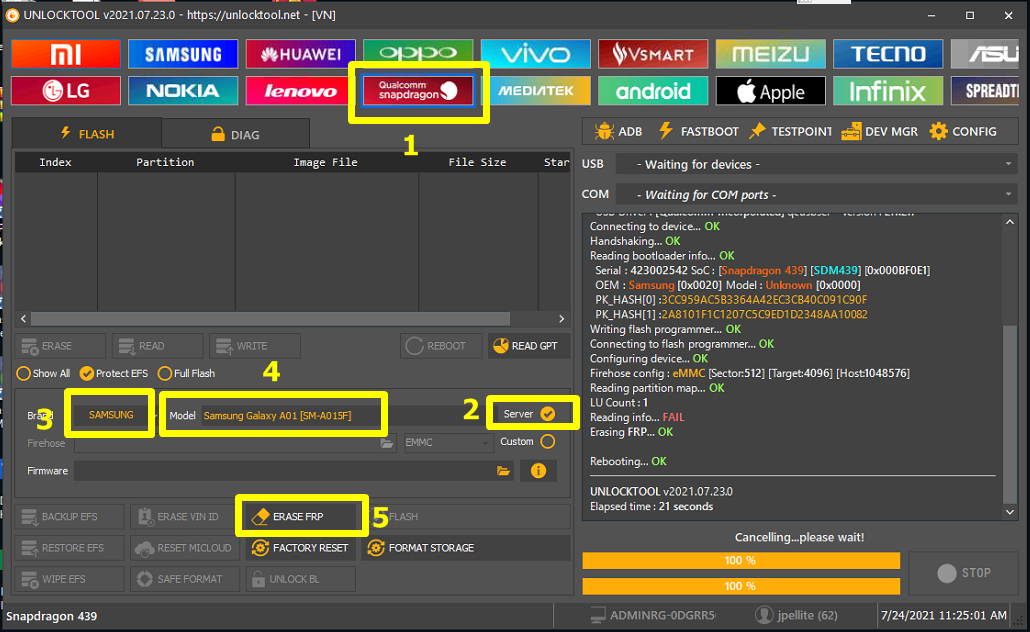Screen dimensions: 1030x632
Task: Click the log panel scroll-down arrow
Action: (1010, 512)
